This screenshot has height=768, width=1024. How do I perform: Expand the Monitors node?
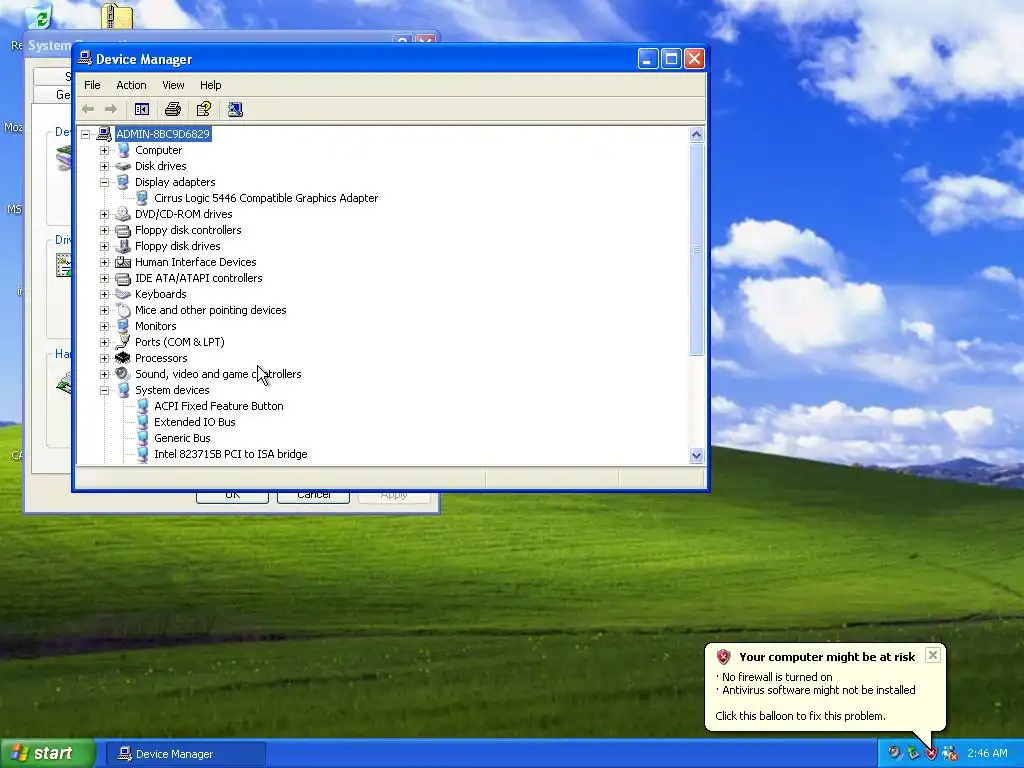point(104,326)
